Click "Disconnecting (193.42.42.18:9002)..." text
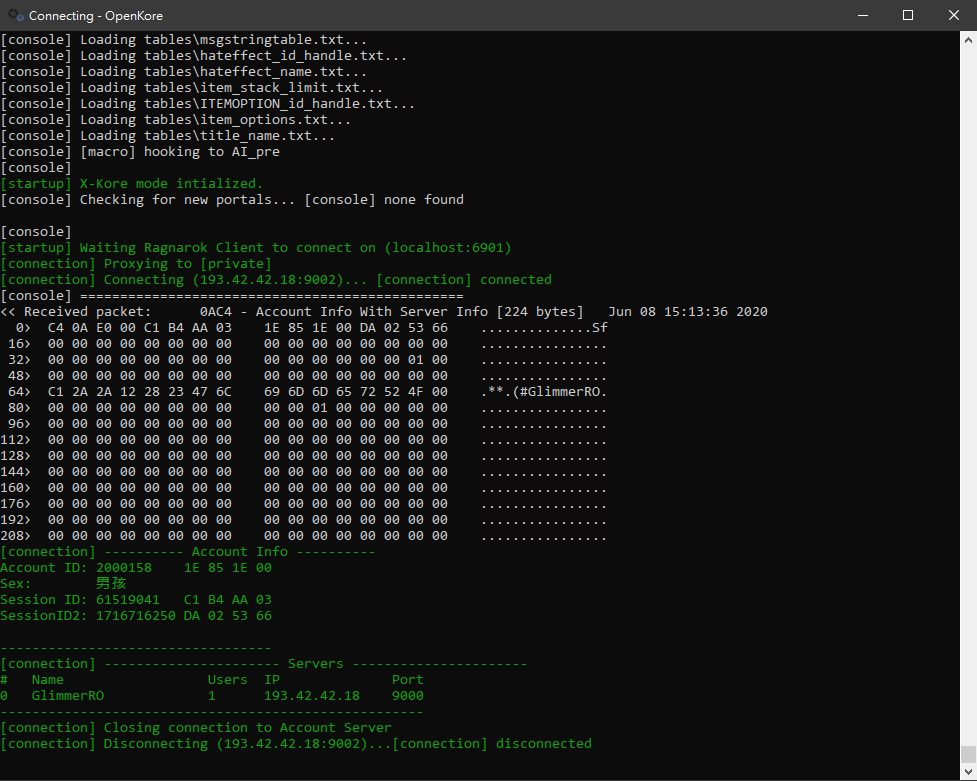977x781 pixels. pos(247,744)
